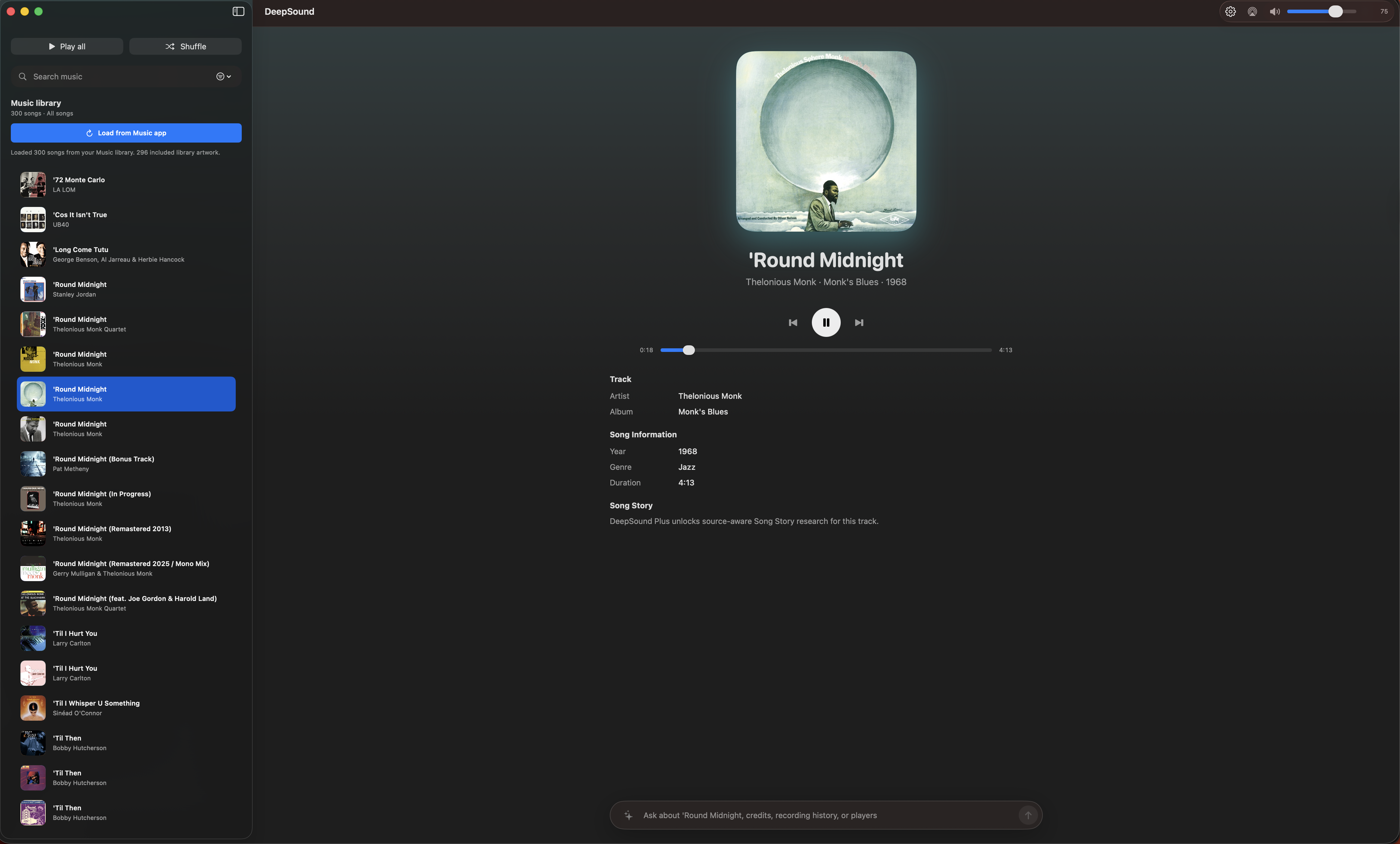Click the Monk's Blues album value

click(703, 412)
